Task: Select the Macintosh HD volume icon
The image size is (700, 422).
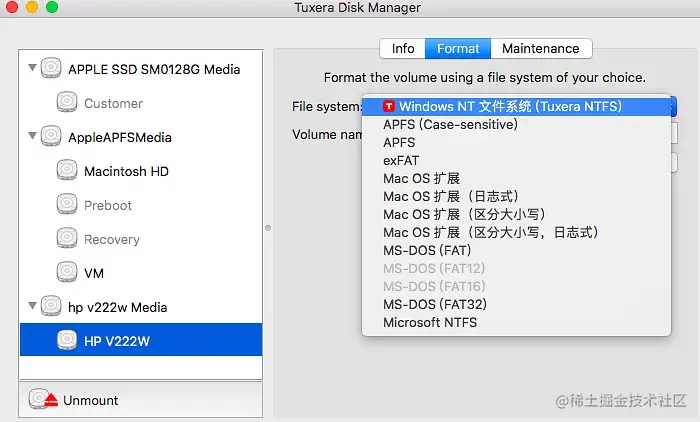Action: (x=67, y=170)
